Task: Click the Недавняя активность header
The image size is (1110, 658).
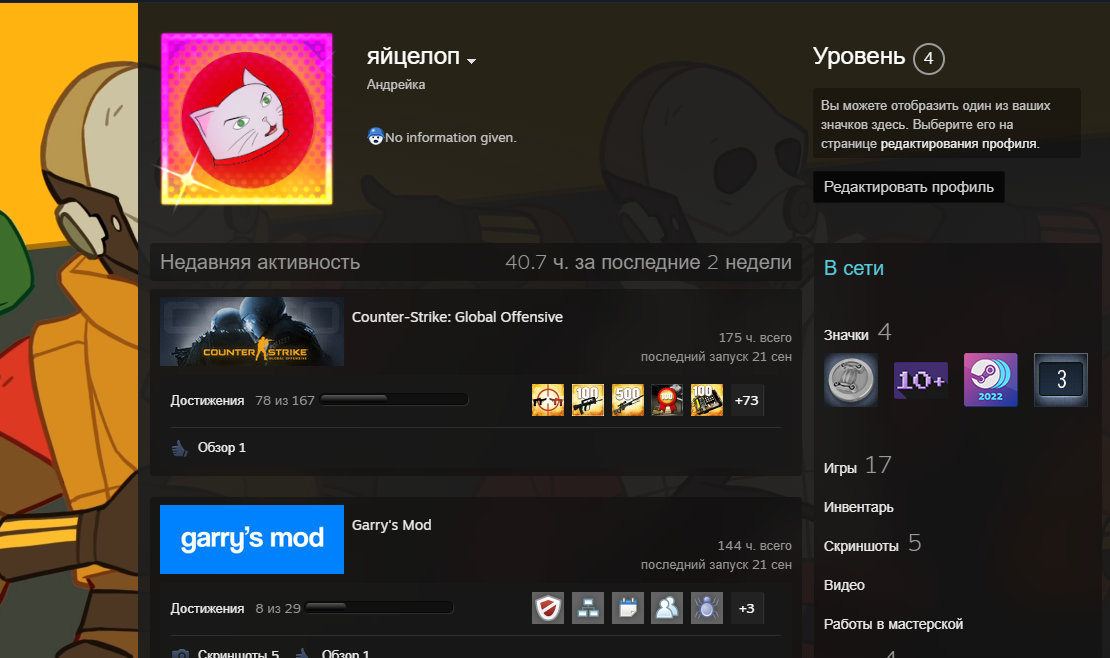Action: pyautogui.click(x=260, y=262)
